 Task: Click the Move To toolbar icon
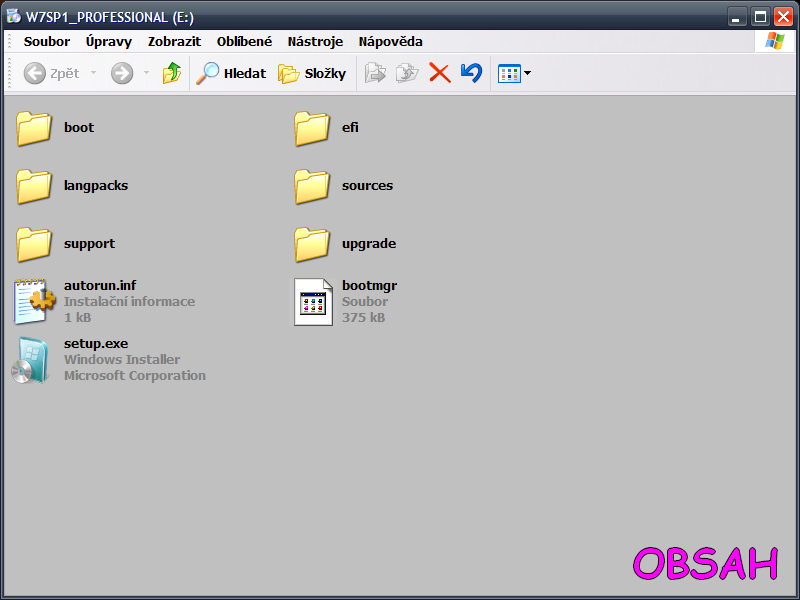pos(375,73)
